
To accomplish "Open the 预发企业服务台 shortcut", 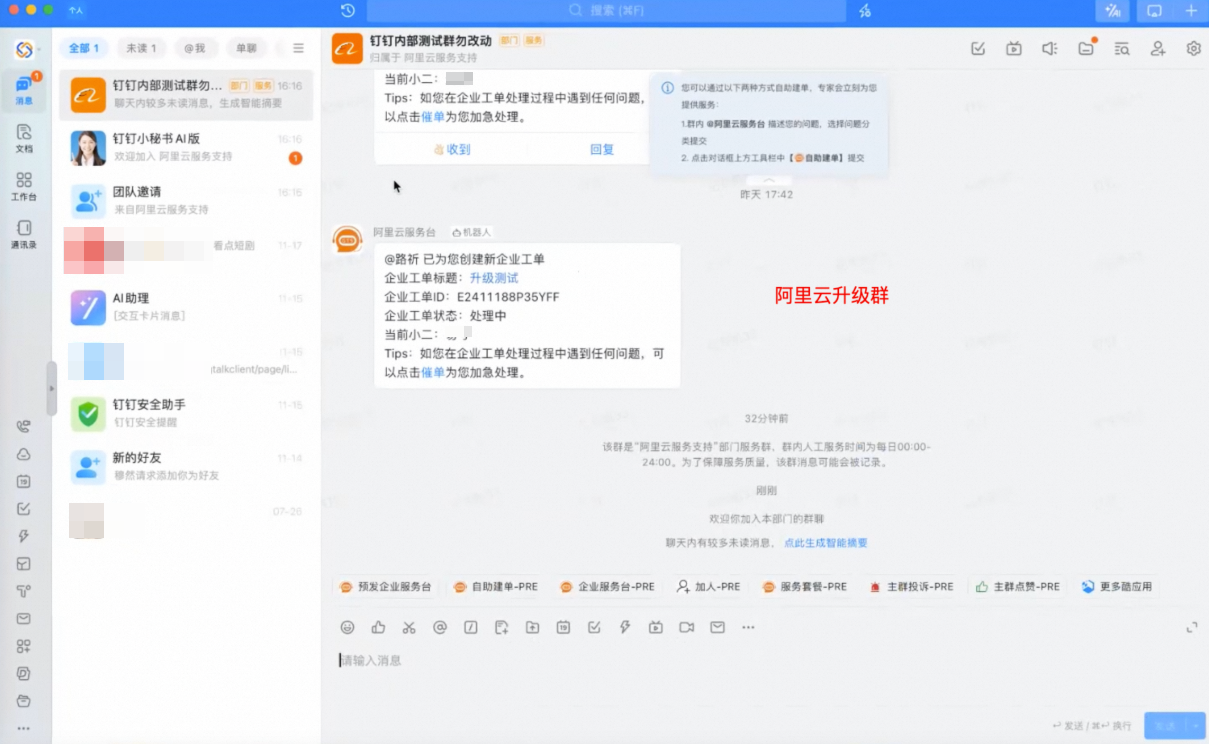I will pyautogui.click(x=385, y=587).
